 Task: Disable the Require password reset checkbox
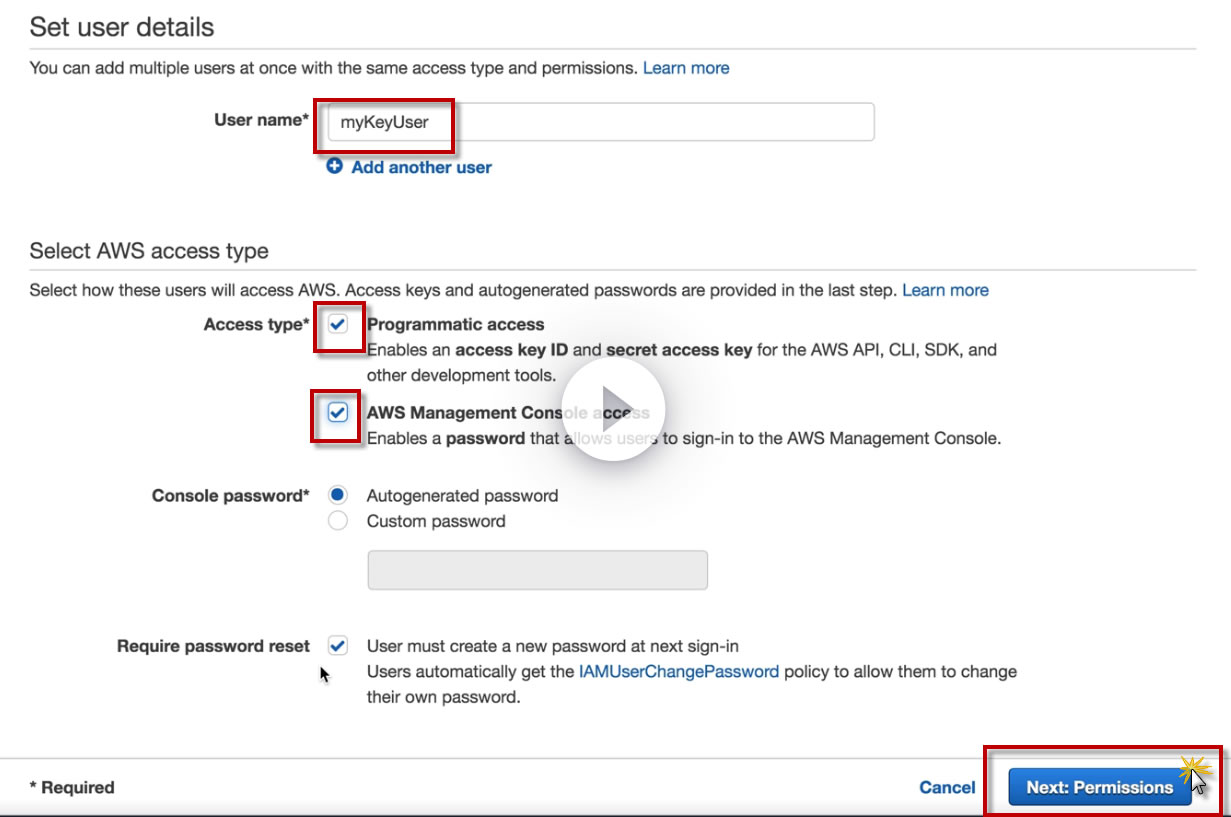338,646
